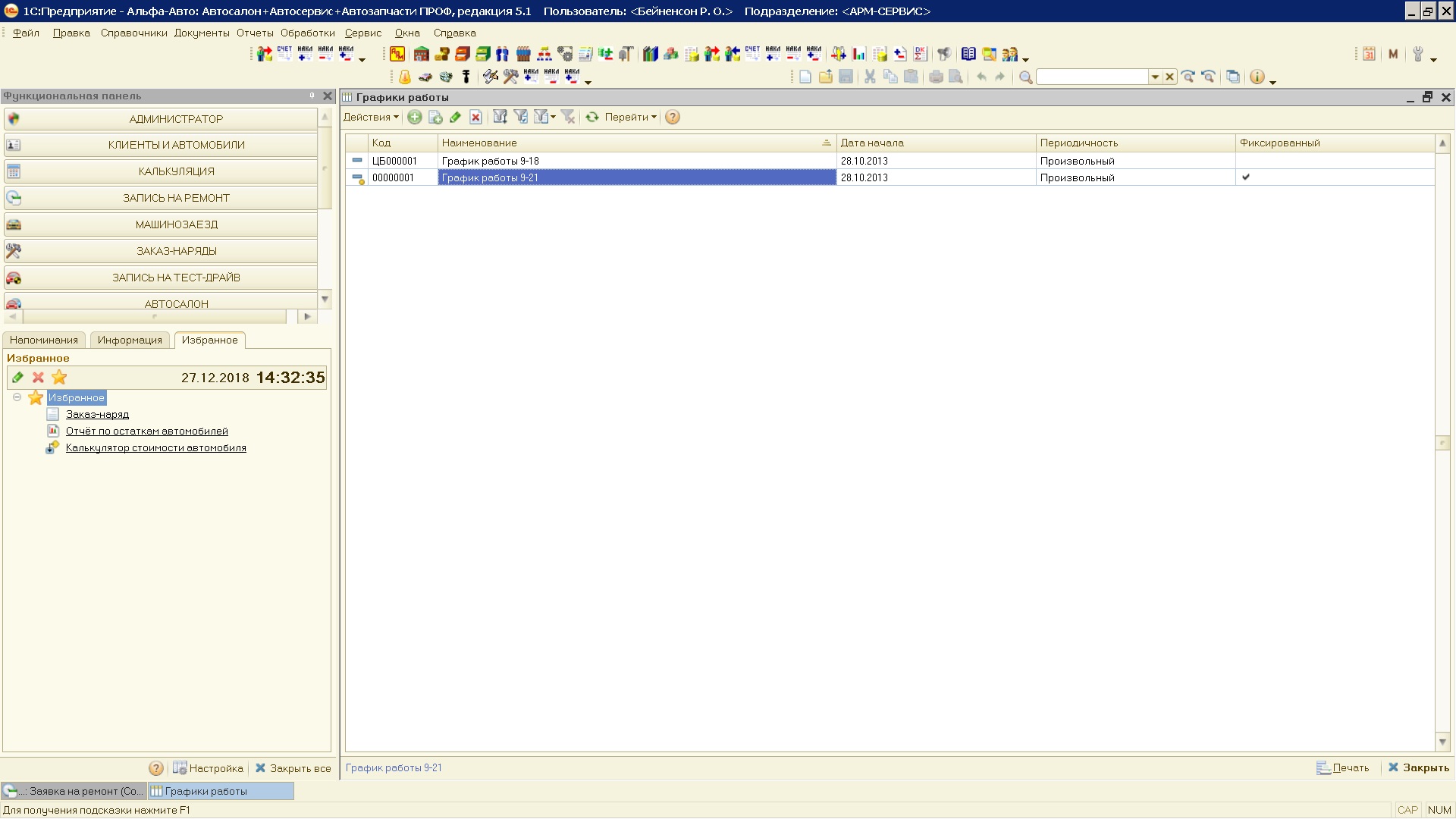The image size is (1456, 819).
Task: Open Калькулятор стоимости автомобиля link
Action: click(x=155, y=447)
